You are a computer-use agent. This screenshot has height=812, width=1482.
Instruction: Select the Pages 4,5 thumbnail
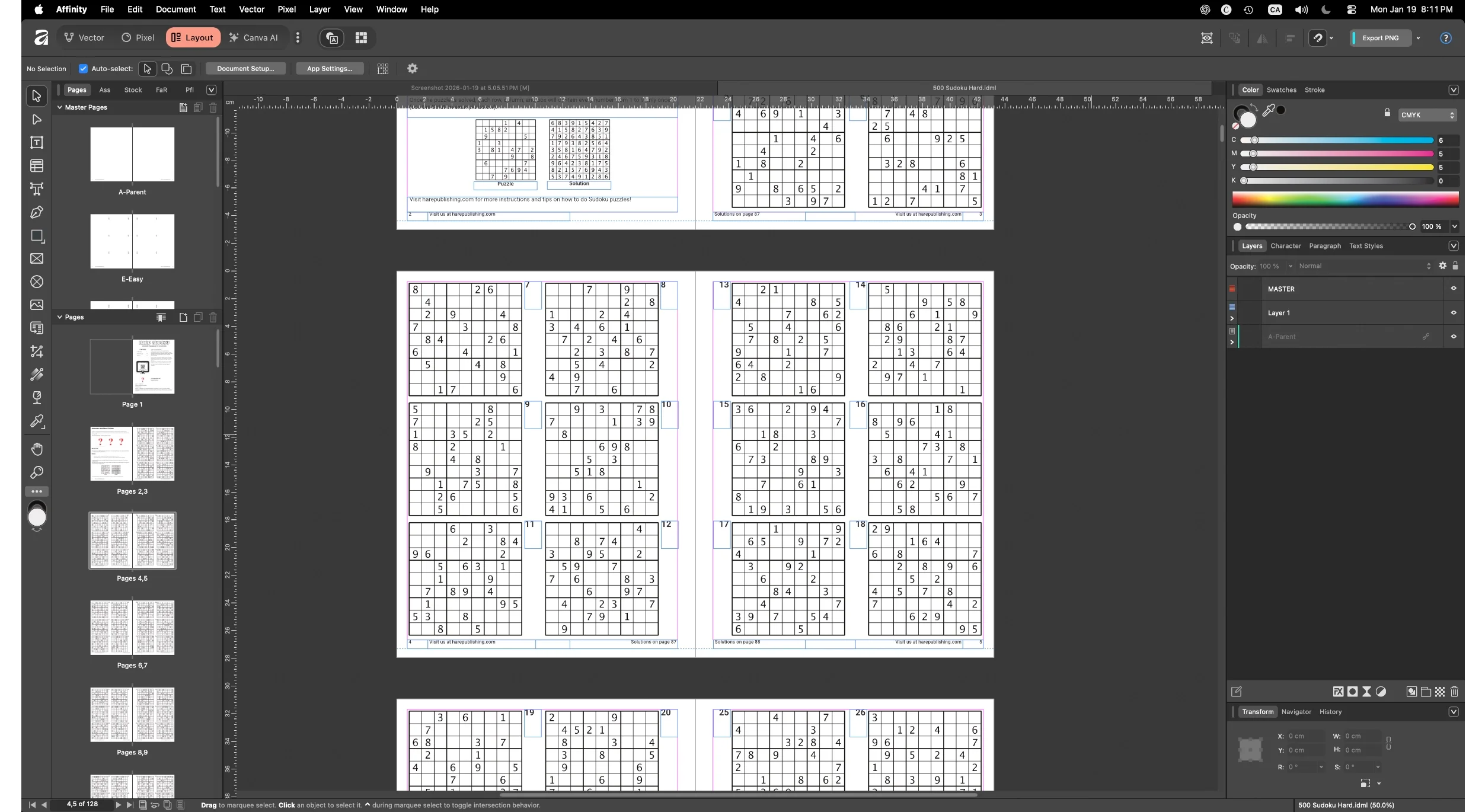click(x=132, y=541)
